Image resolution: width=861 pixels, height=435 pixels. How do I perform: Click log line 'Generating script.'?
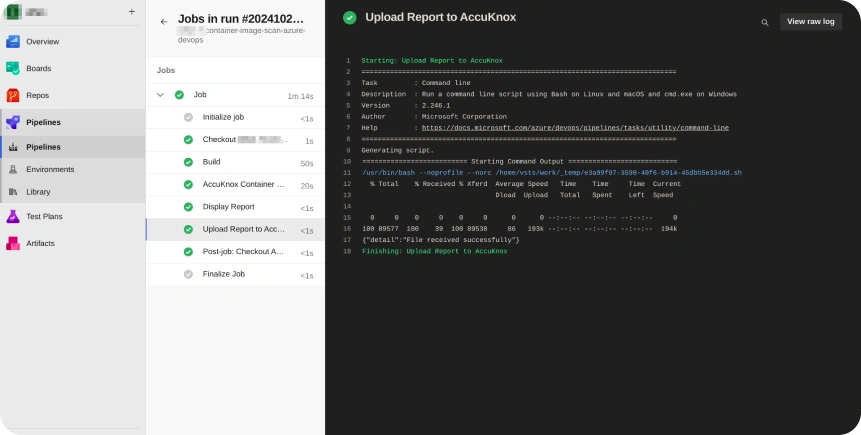click(398, 150)
